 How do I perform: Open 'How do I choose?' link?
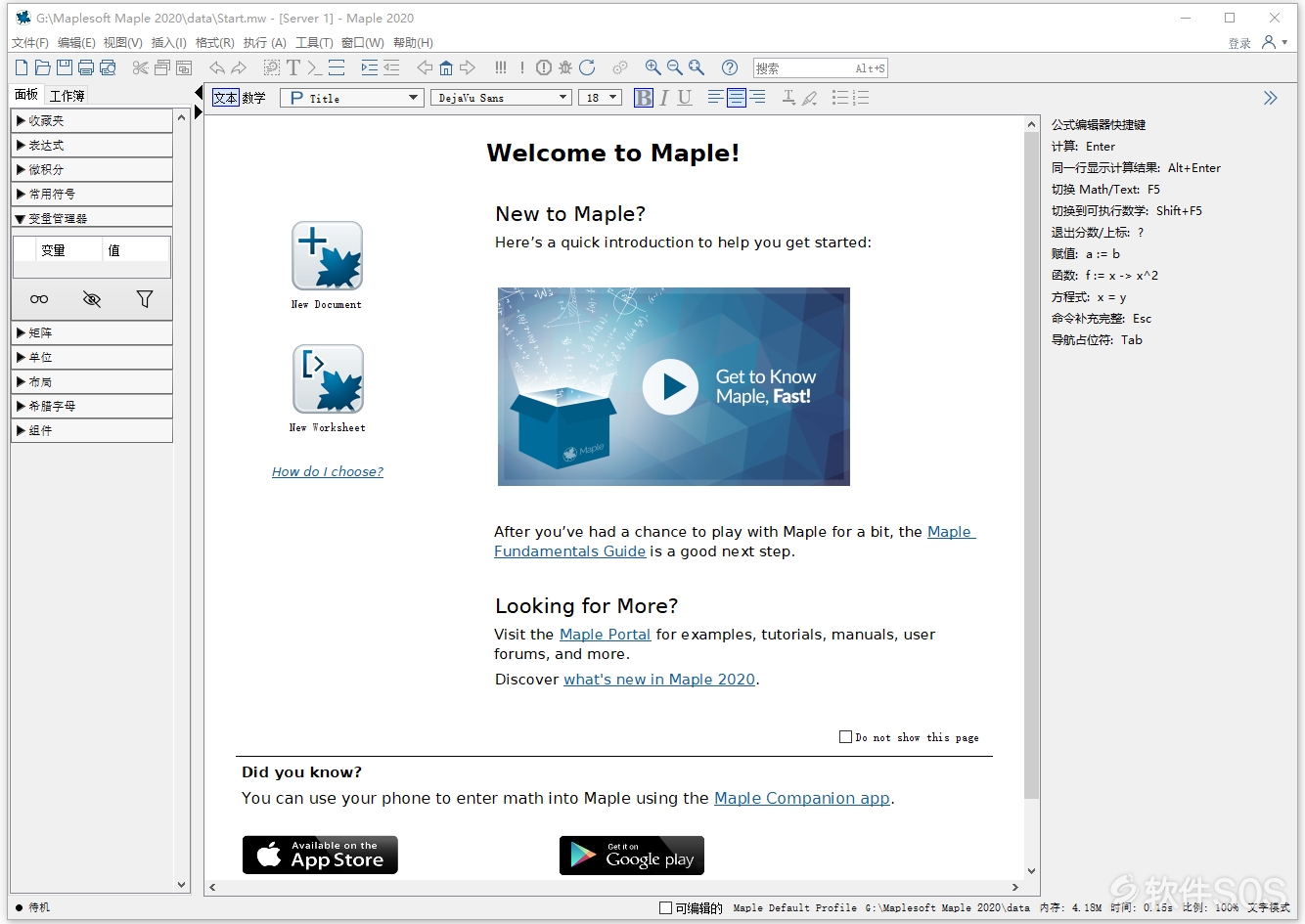pos(328,471)
